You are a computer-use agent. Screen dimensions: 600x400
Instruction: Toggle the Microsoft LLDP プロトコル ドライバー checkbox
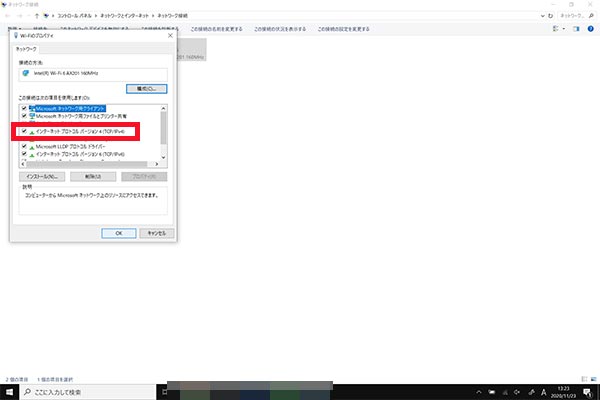tap(24, 147)
